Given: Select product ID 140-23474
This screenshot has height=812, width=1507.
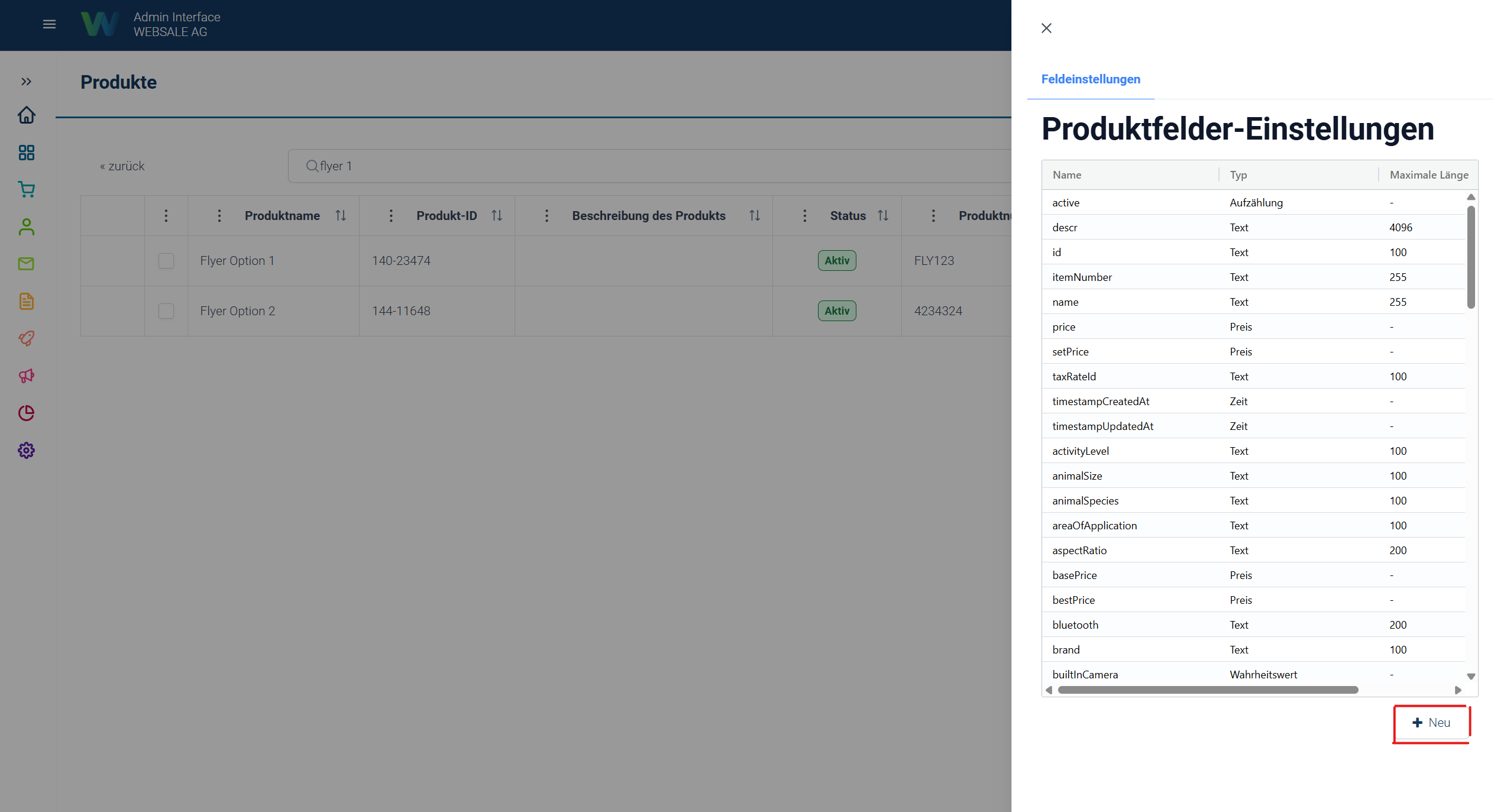Looking at the screenshot, I should 401,261.
